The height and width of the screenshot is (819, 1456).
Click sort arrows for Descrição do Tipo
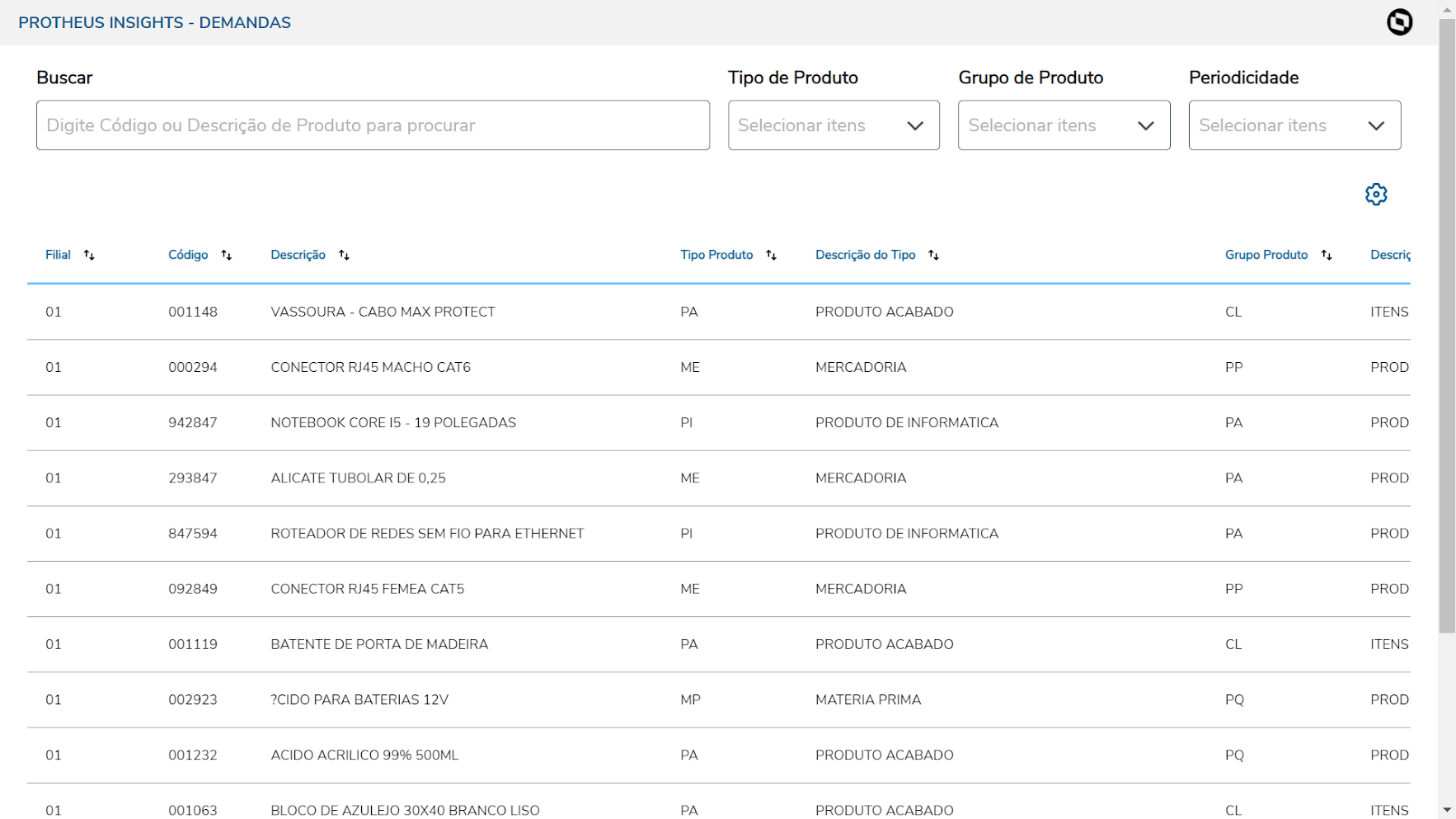coord(934,256)
